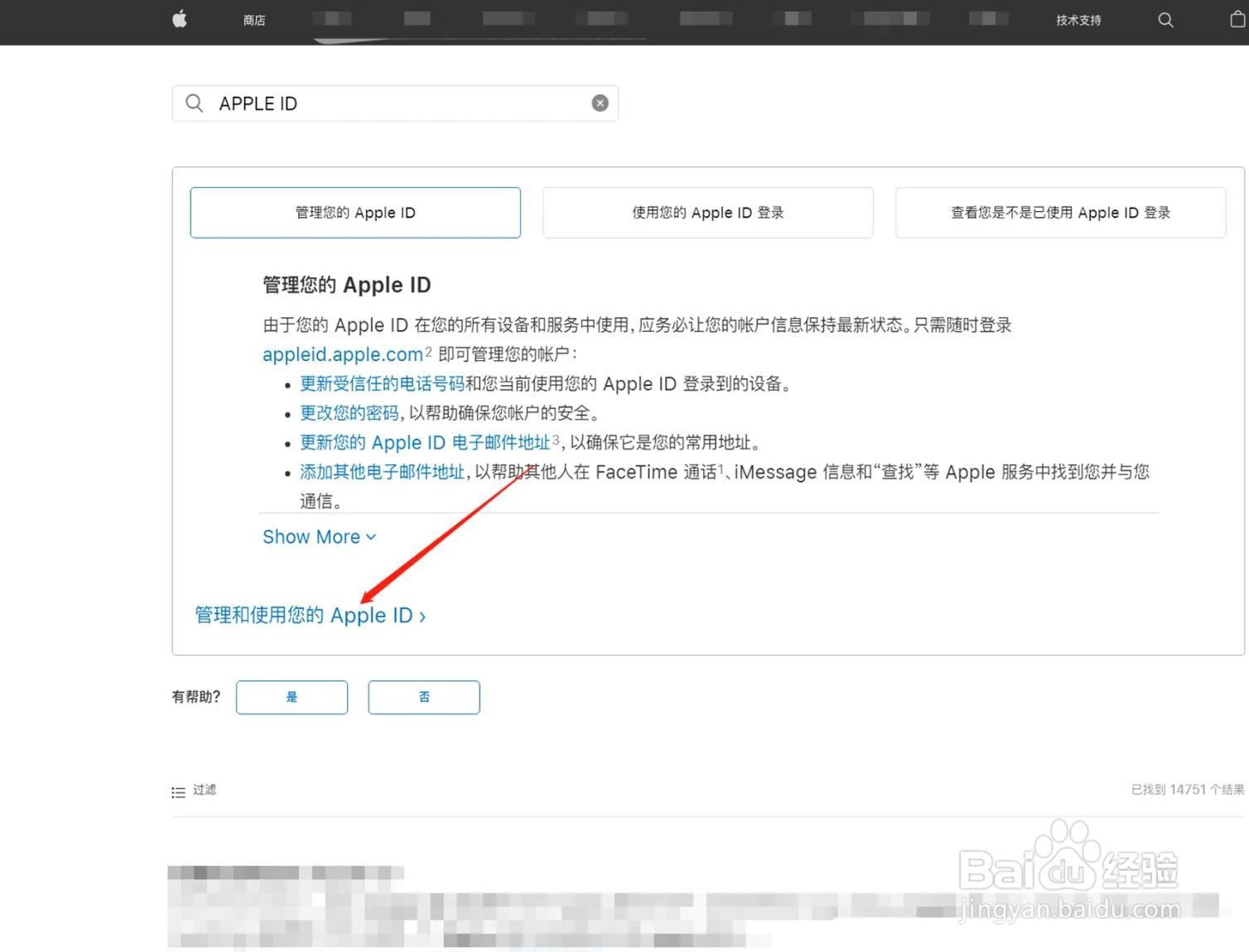This screenshot has width=1249, height=952.
Task: Answer 否 to the helpful question
Action: [x=424, y=697]
